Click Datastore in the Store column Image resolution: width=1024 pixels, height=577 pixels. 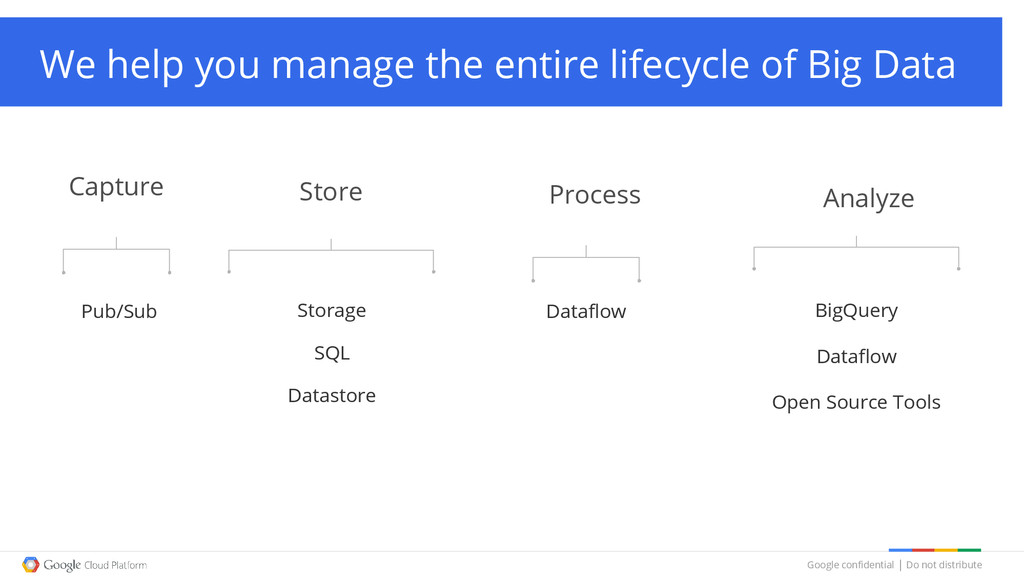point(332,396)
